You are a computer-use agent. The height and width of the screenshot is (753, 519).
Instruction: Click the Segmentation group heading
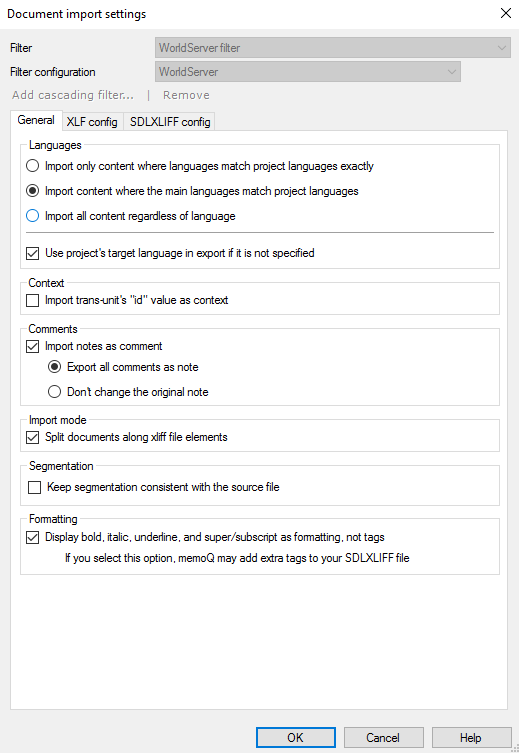click(61, 466)
